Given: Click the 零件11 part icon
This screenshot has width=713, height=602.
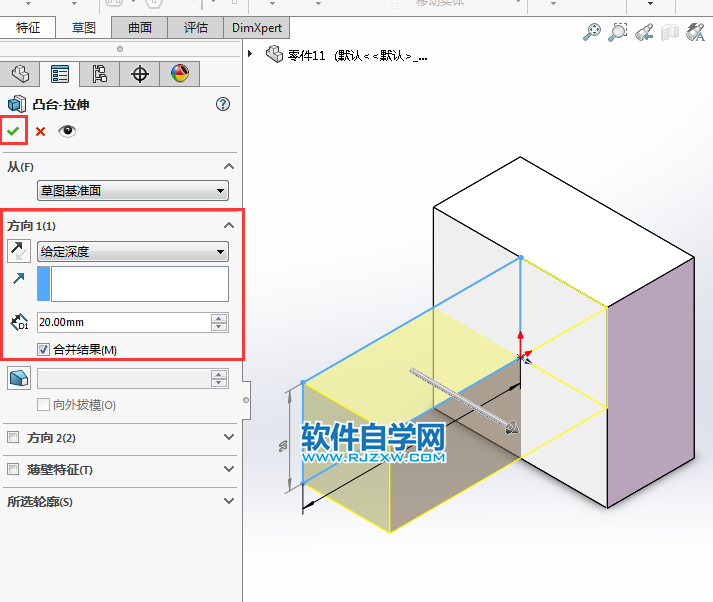Looking at the screenshot, I should [274, 54].
